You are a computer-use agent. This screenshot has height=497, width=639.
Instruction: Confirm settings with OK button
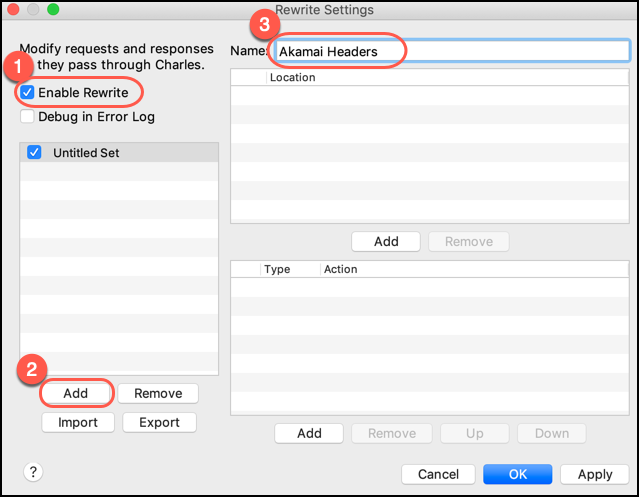[x=517, y=474]
